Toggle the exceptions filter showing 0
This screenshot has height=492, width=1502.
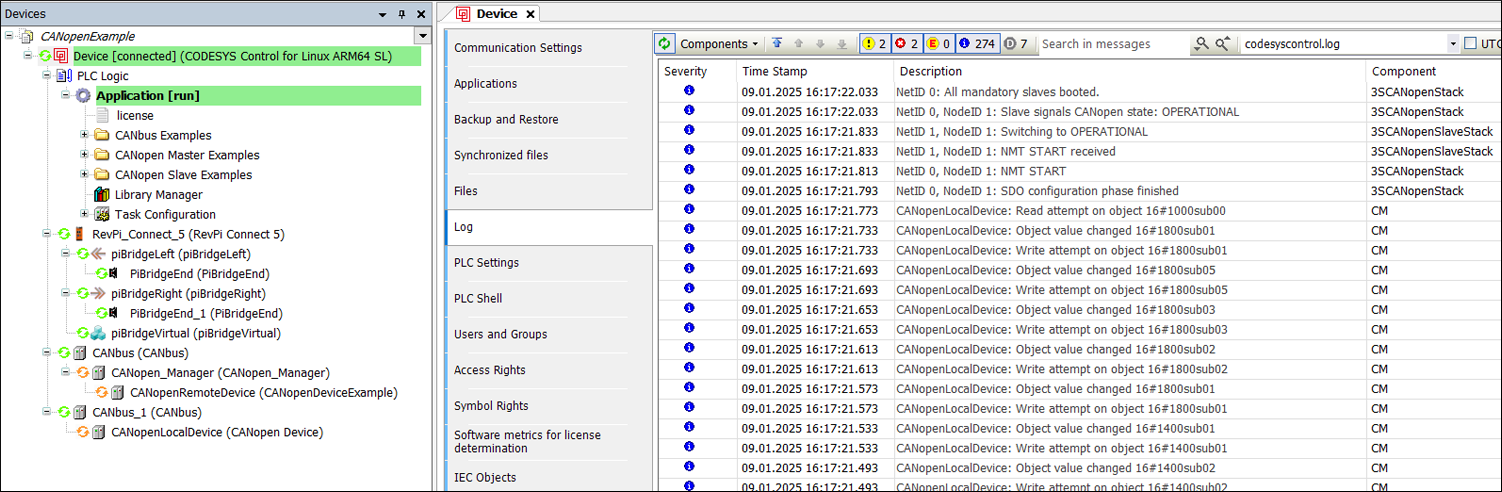pyautogui.click(x=938, y=44)
